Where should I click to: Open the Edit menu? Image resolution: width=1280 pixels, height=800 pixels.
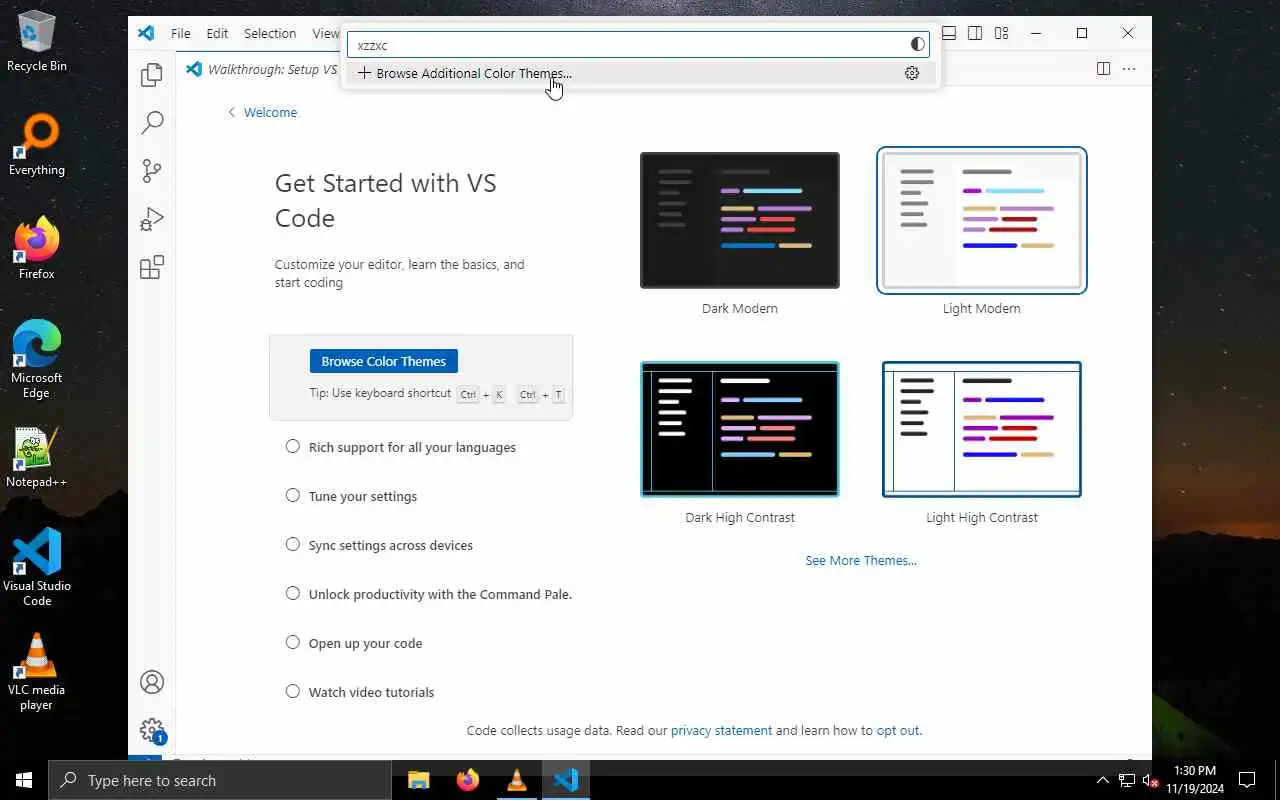[x=217, y=33]
